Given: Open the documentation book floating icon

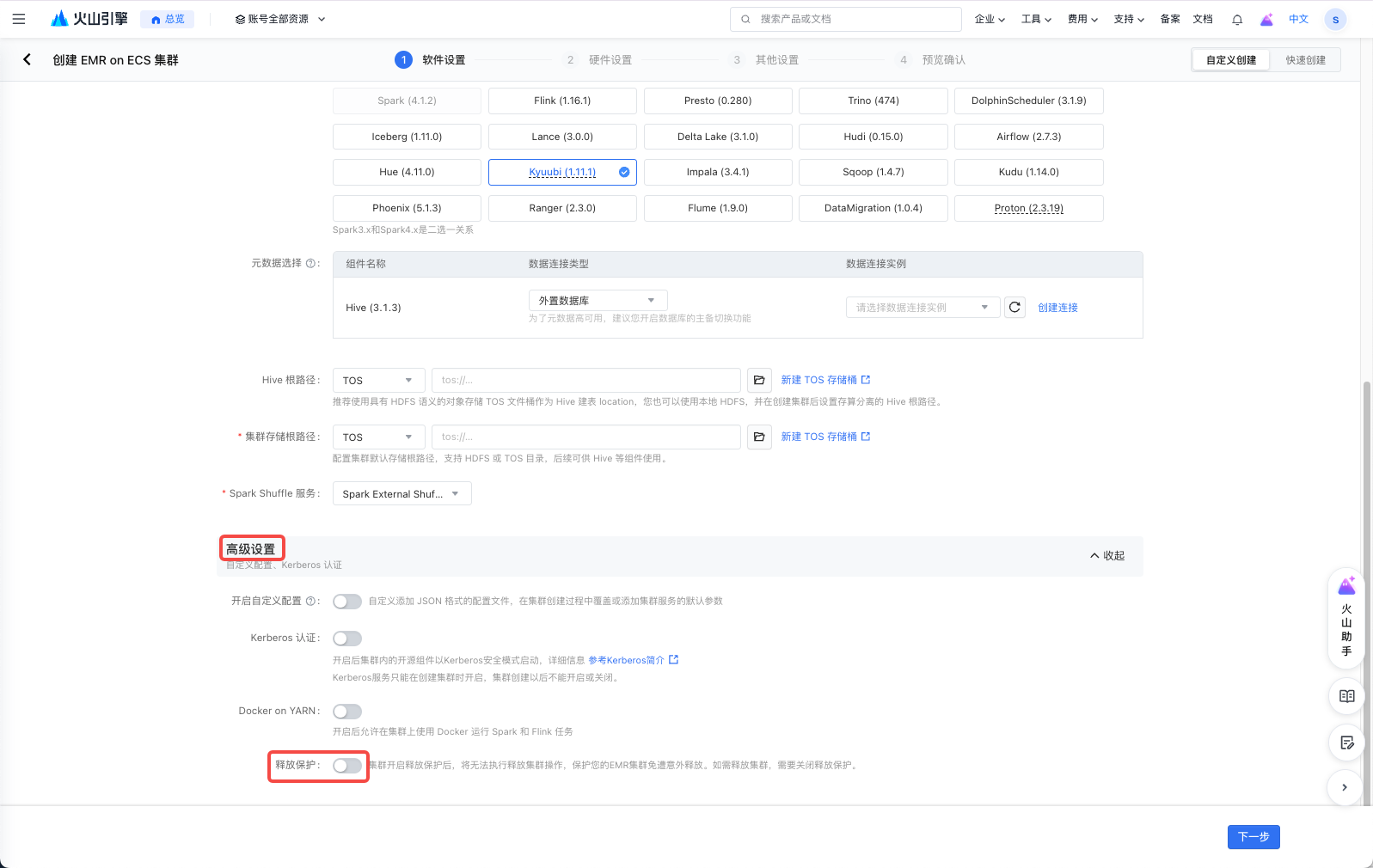Looking at the screenshot, I should coord(1346,696).
